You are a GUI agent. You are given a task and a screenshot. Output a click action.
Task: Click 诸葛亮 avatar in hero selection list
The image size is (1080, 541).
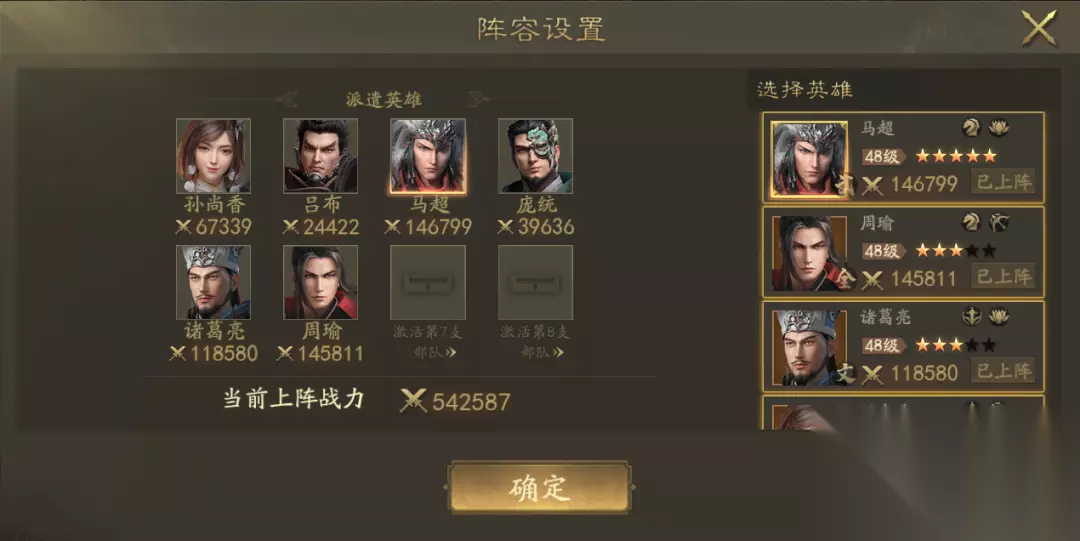coord(809,347)
